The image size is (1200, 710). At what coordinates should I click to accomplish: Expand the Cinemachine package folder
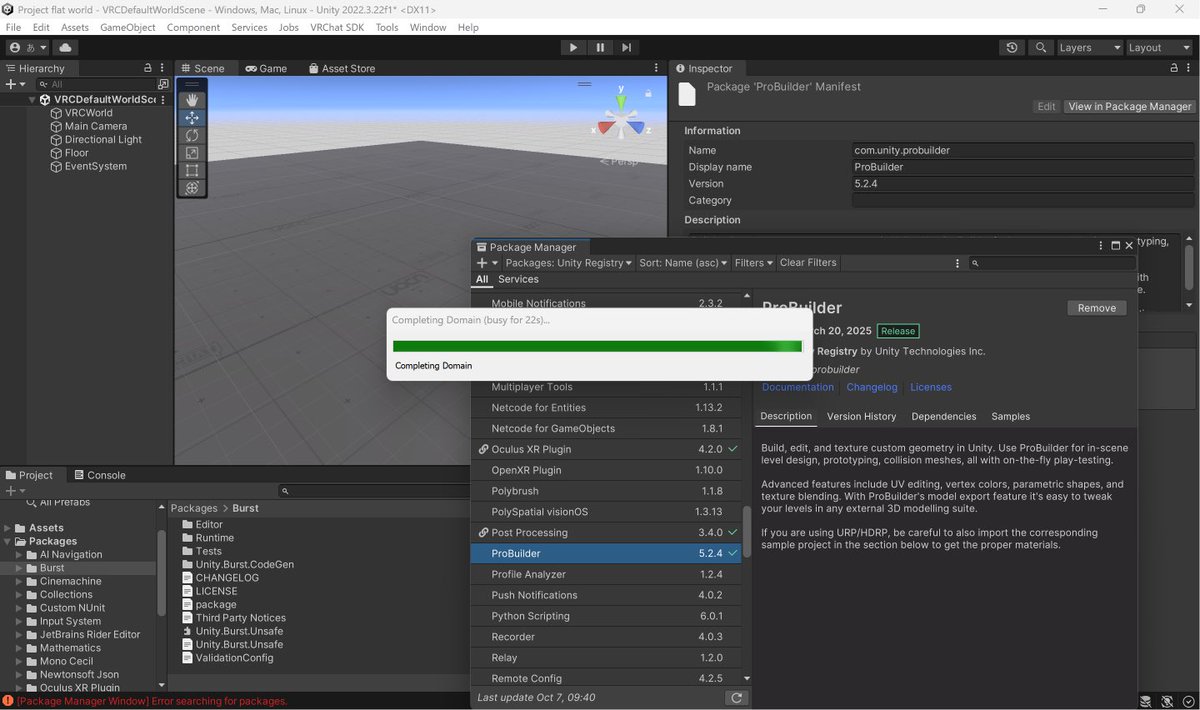pos(19,581)
